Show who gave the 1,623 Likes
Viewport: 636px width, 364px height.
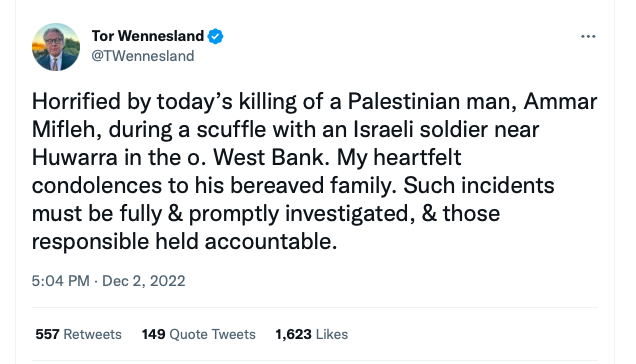coord(312,334)
